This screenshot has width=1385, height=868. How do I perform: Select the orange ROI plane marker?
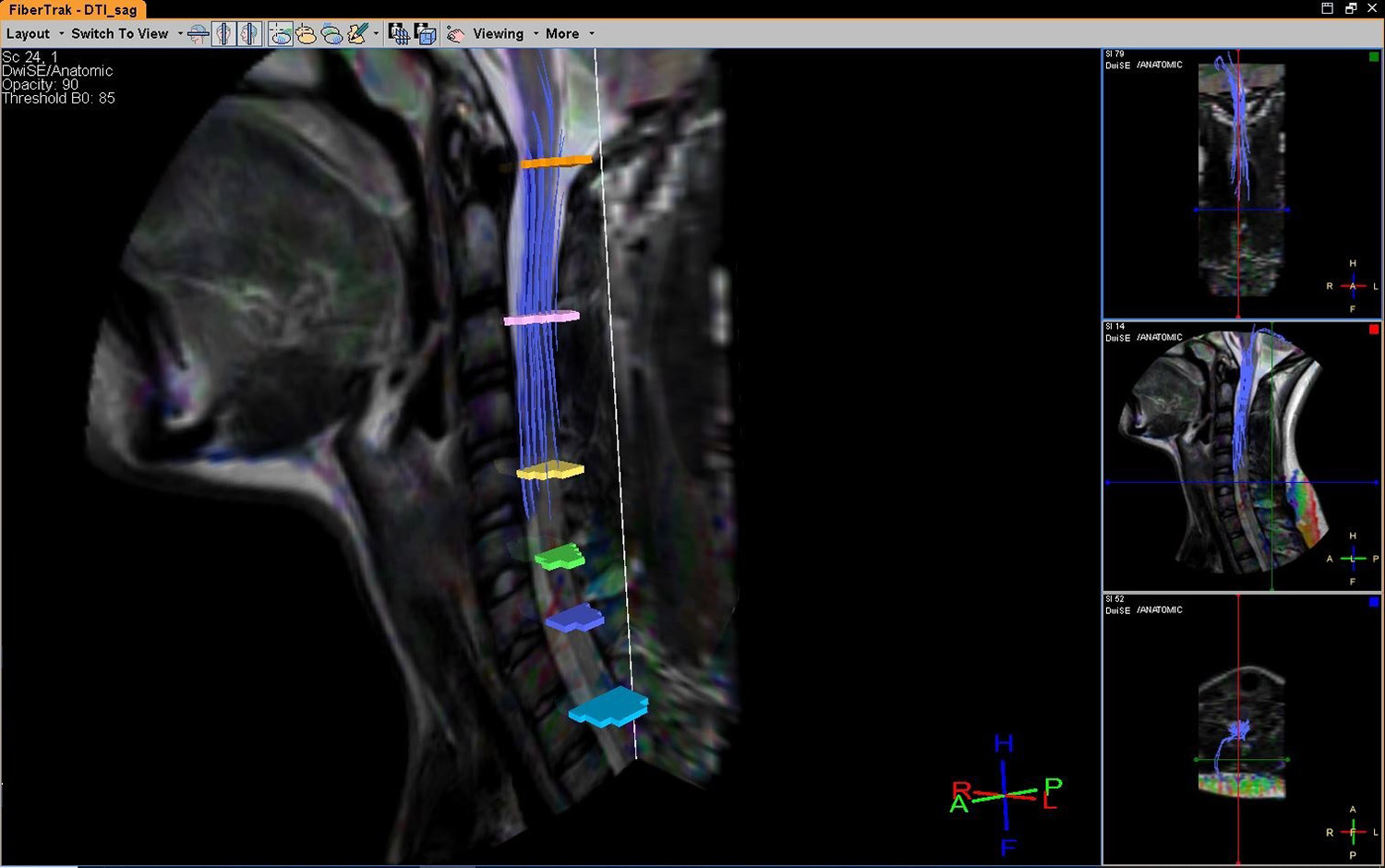[556, 163]
